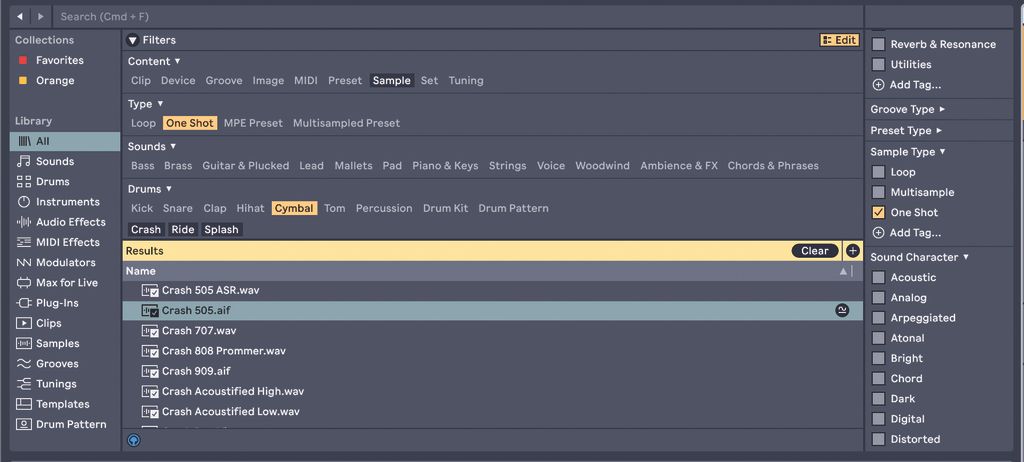Select the Snare drums filter
1024x462 pixels.
coord(178,209)
